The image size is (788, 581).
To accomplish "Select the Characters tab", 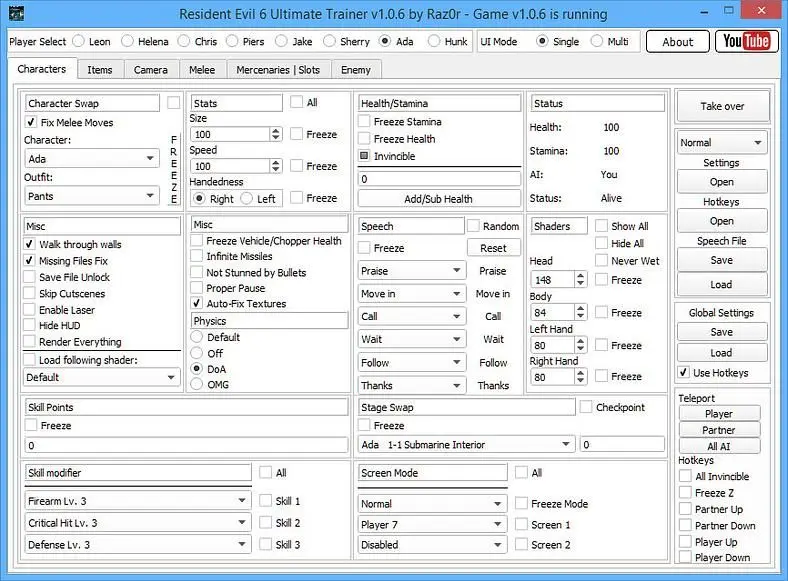I will [42, 69].
